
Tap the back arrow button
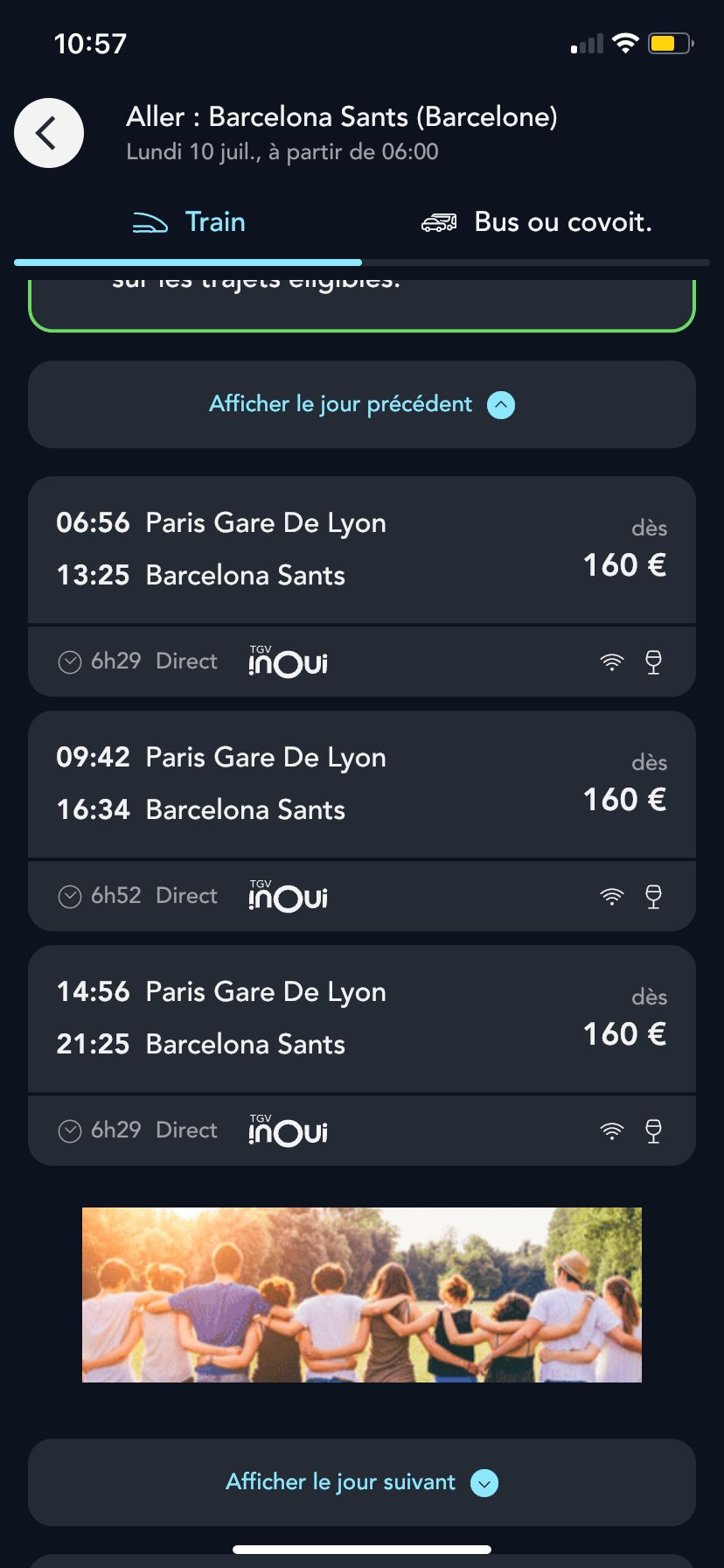pyautogui.click(x=49, y=133)
